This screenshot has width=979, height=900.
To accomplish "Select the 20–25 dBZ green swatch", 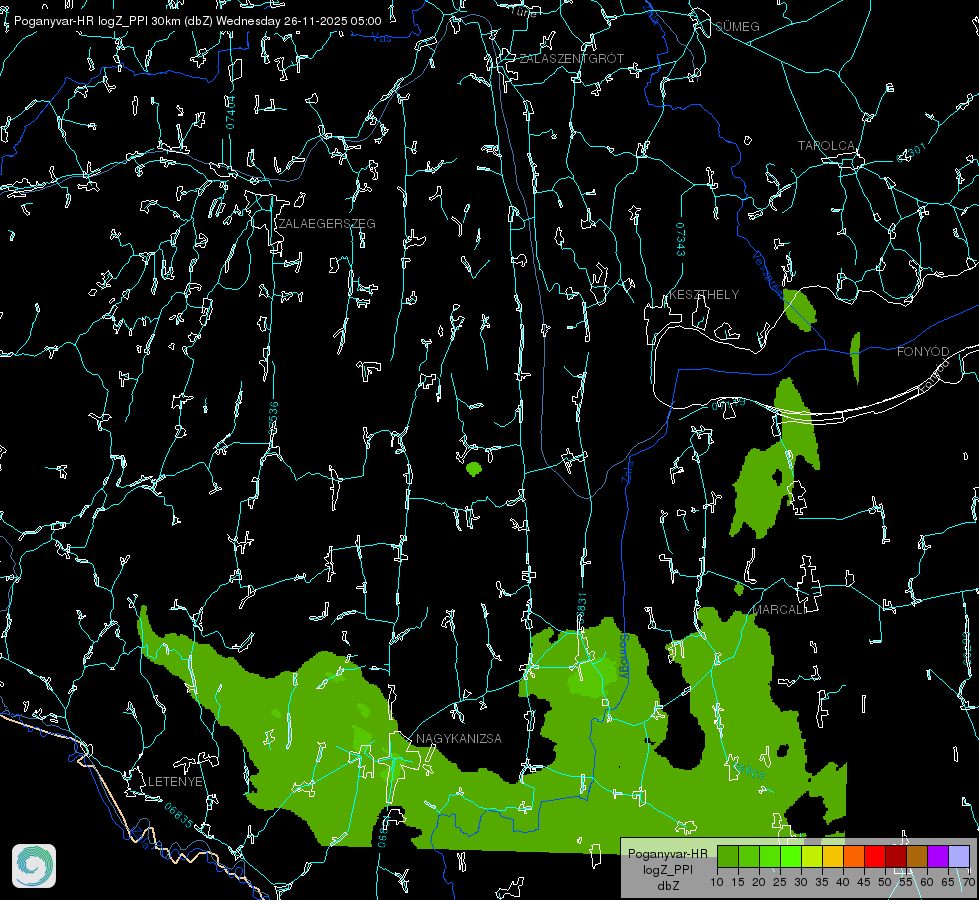I will tap(770, 856).
